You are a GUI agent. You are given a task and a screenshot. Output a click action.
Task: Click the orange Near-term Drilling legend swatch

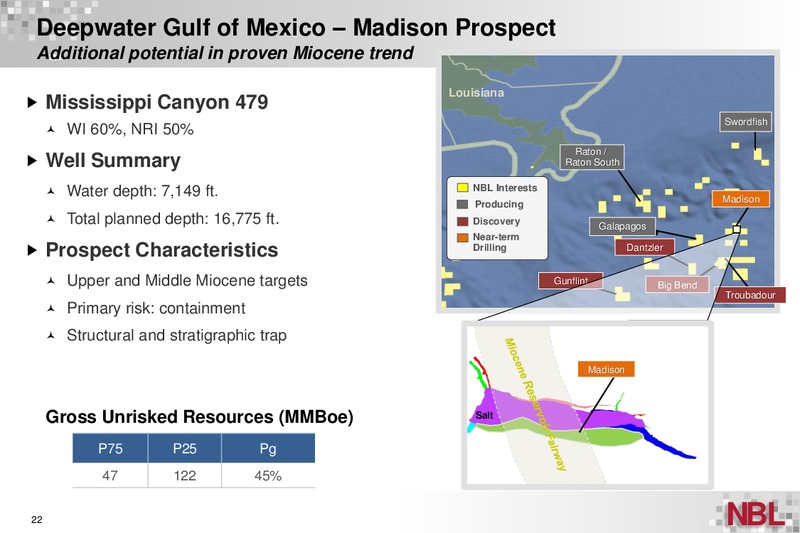[x=462, y=238]
